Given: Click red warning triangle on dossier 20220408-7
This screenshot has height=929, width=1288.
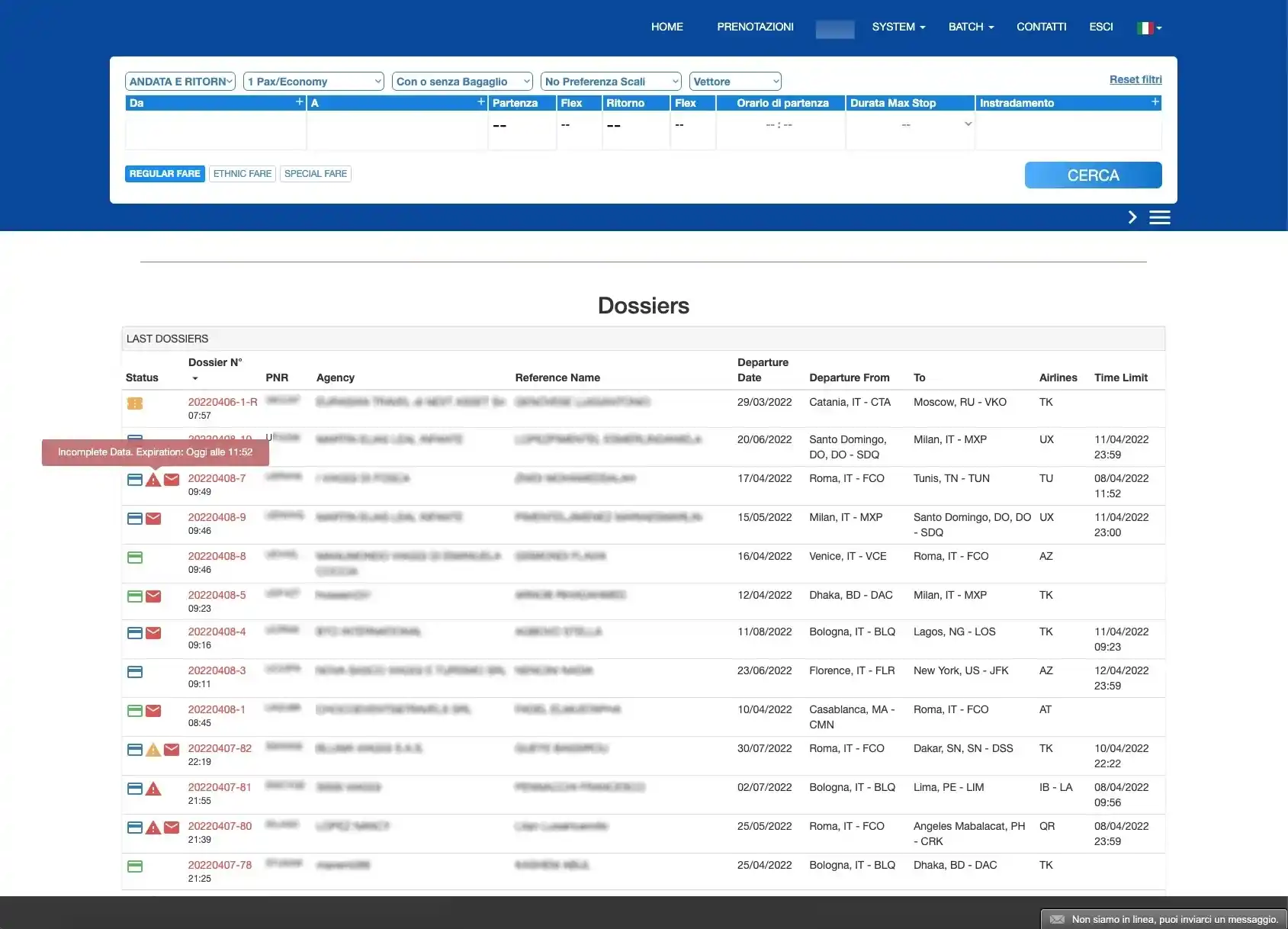Looking at the screenshot, I should tap(153, 480).
